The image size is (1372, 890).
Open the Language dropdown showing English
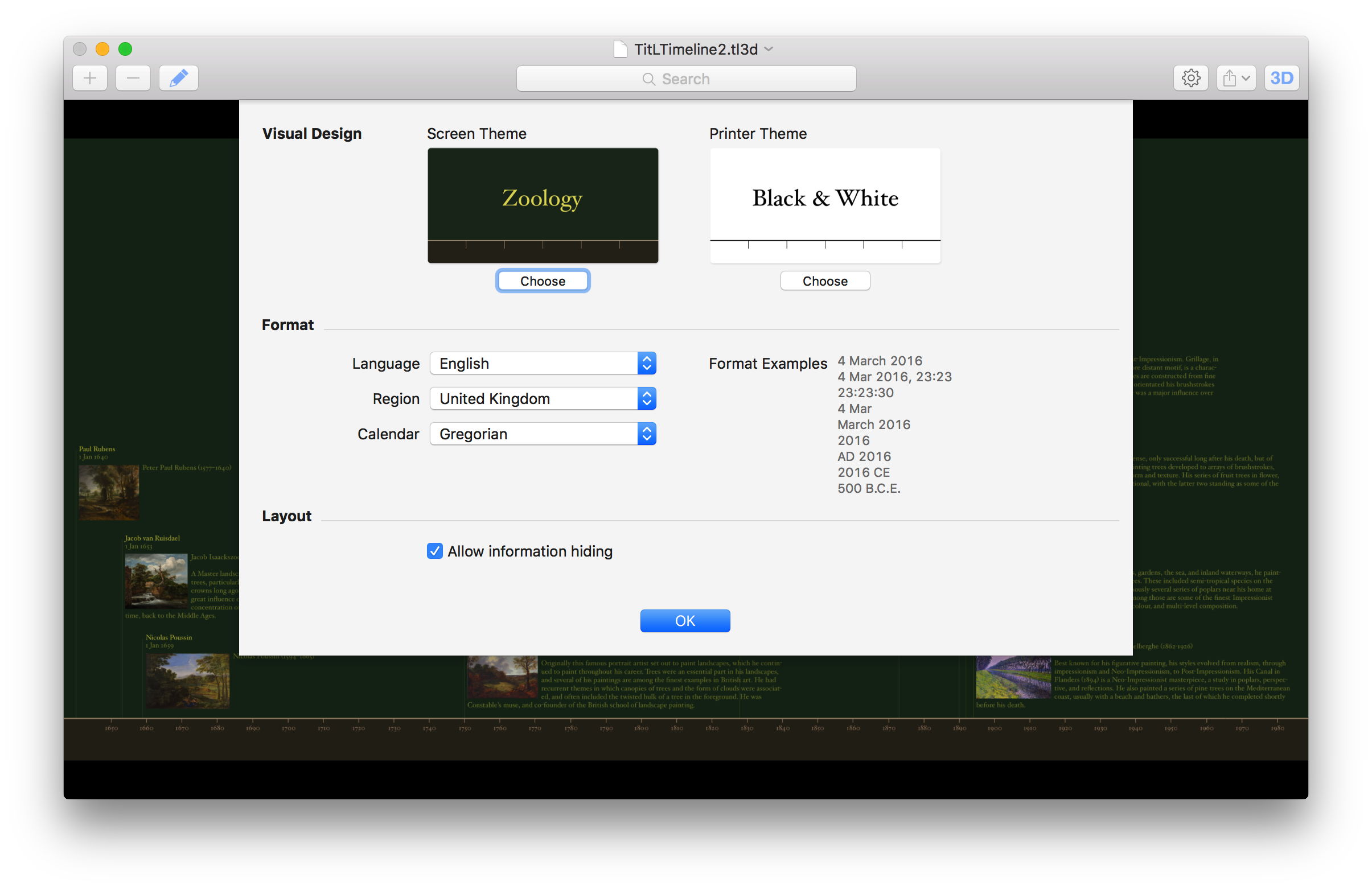point(543,364)
